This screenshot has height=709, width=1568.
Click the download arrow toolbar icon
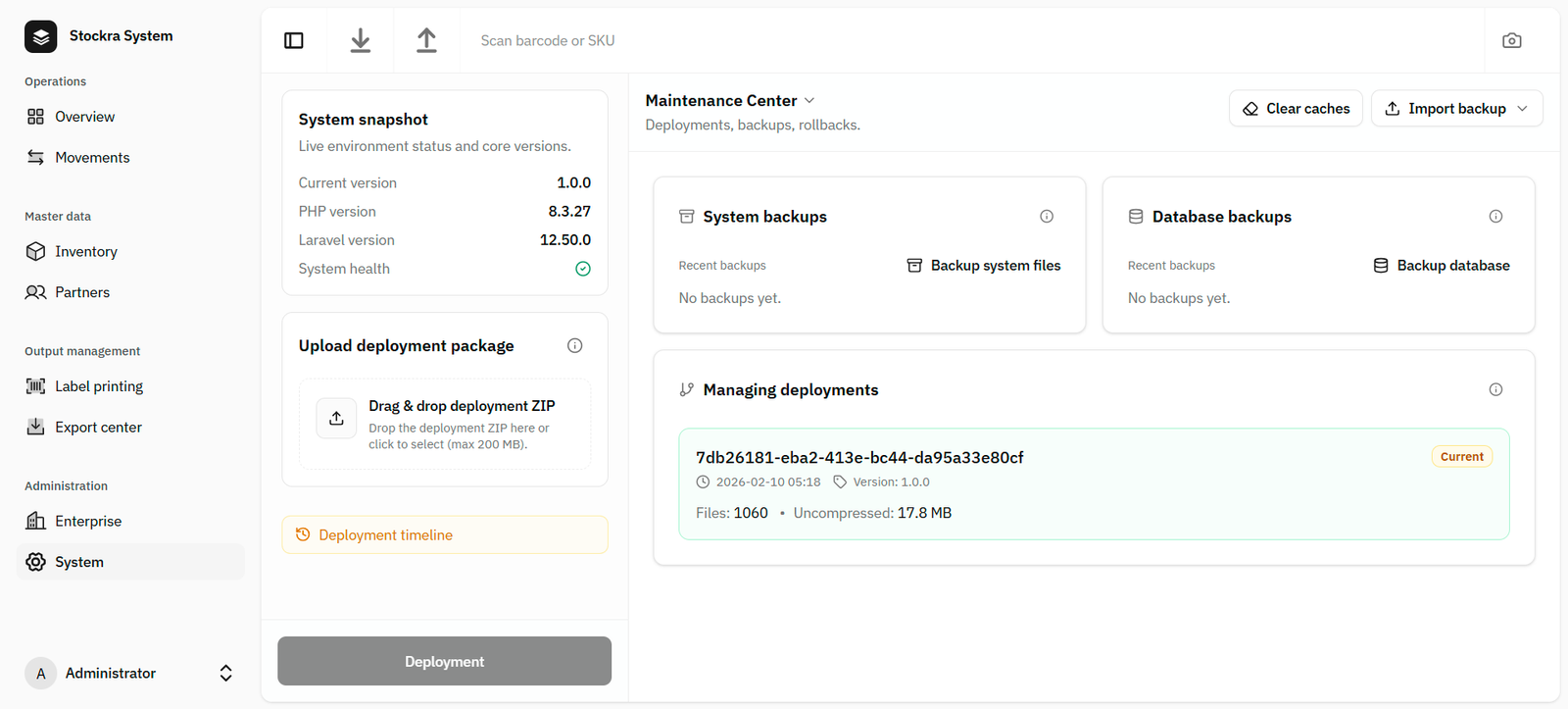point(361,40)
